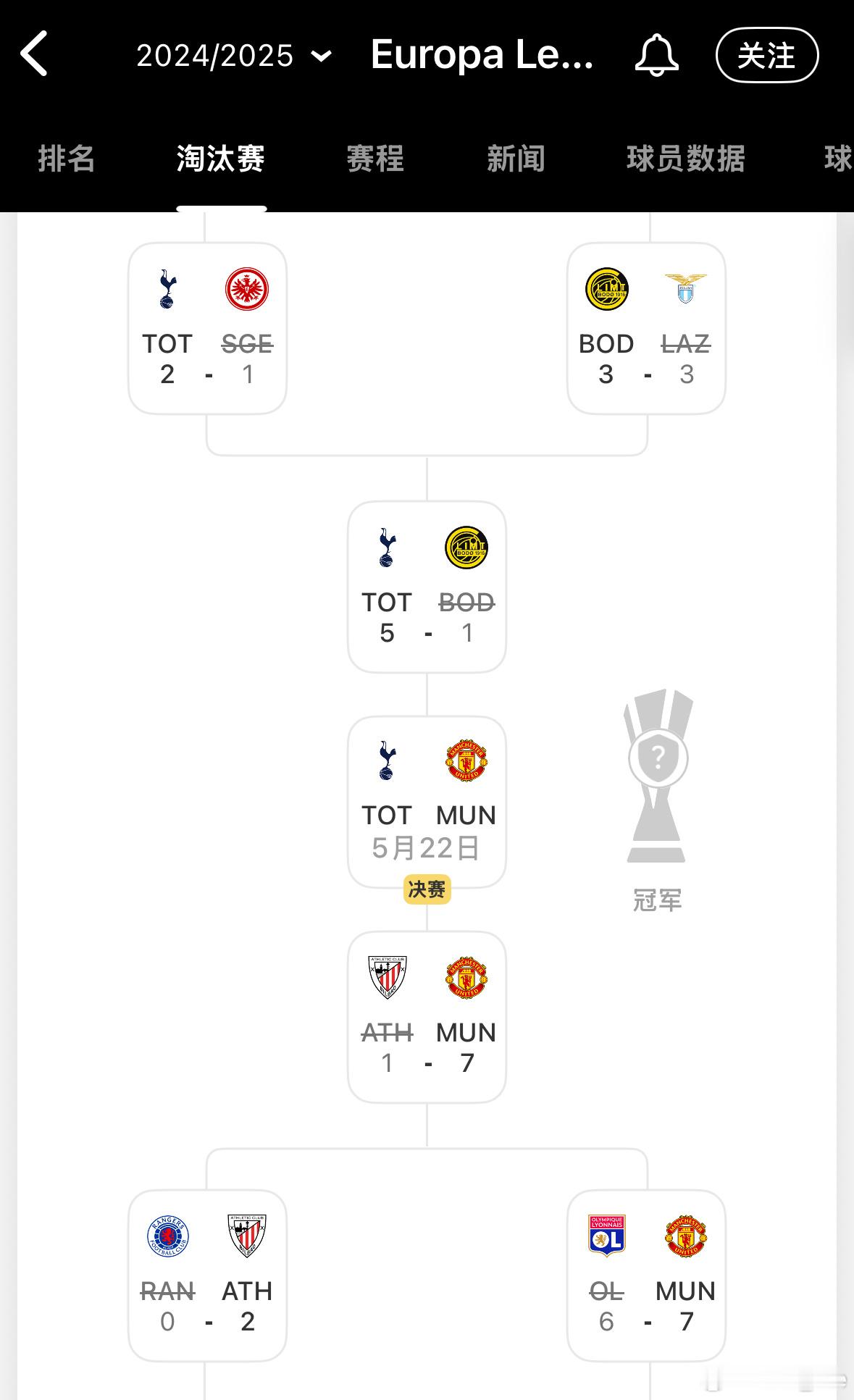The height and width of the screenshot is (1400, 854).
Task: Open the 新闻 tab
Action: pos(516,159)
